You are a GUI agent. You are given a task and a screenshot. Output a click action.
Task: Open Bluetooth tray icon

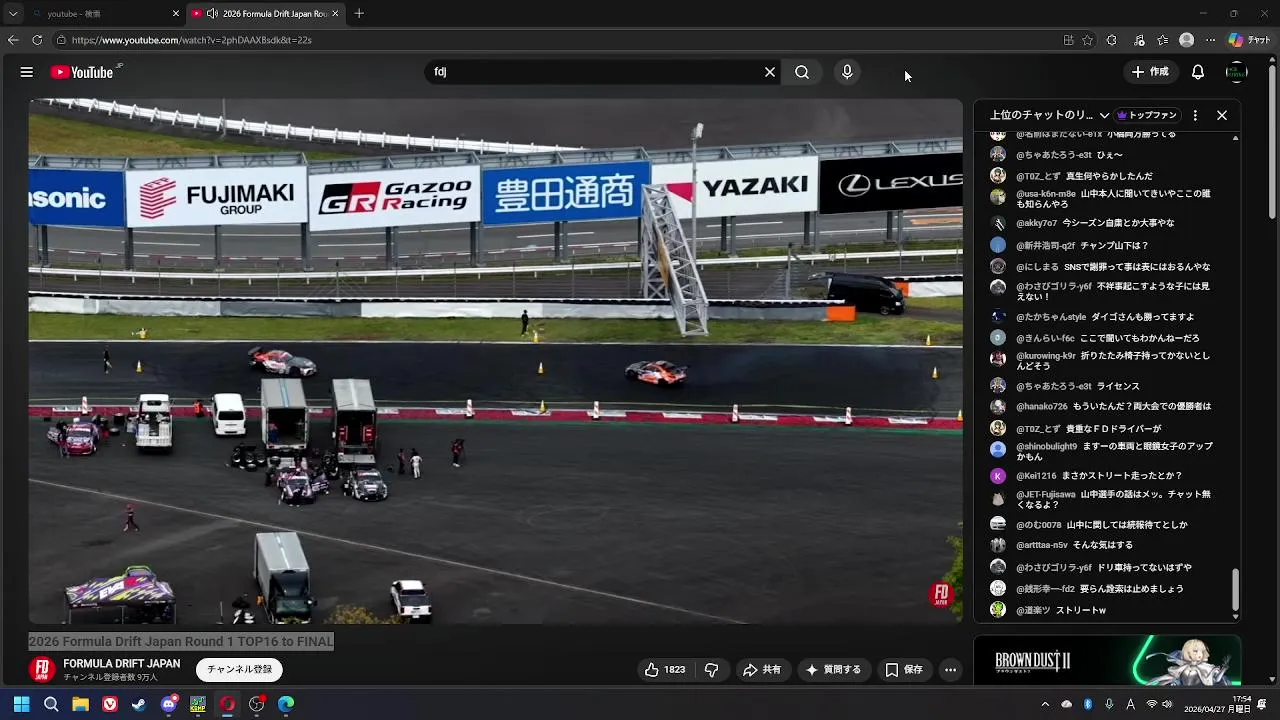click(1088, 704)
